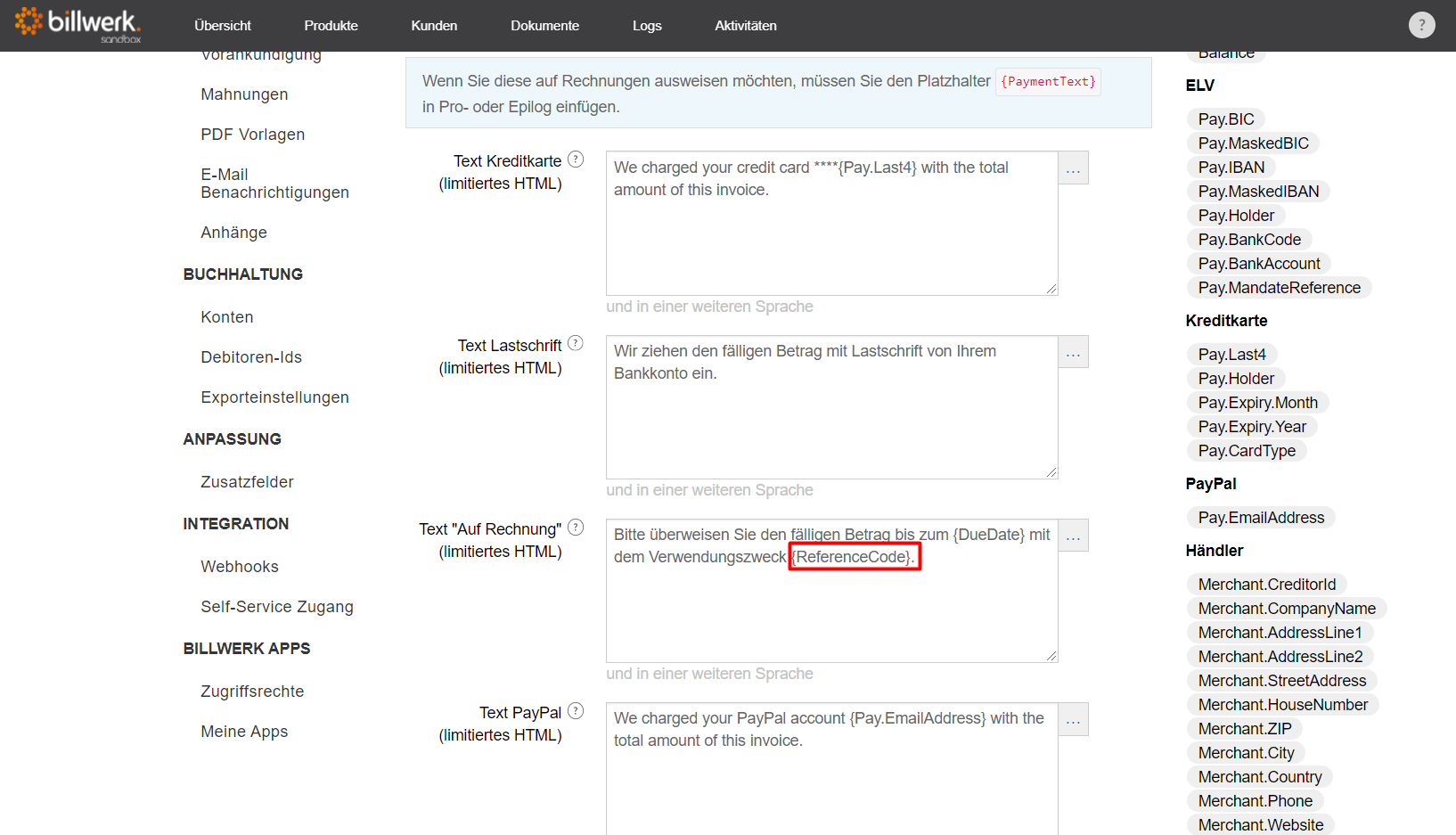Insert the Merchant.Country placeholder tag
Image resolution: width=1456 pixels, height=835 pixels.
click(1260, 777)
